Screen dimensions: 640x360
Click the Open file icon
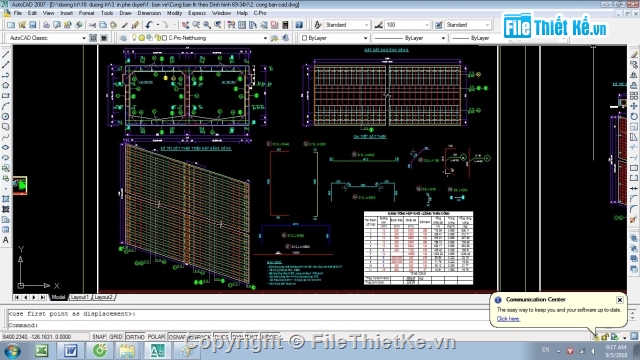click(22, 25)
